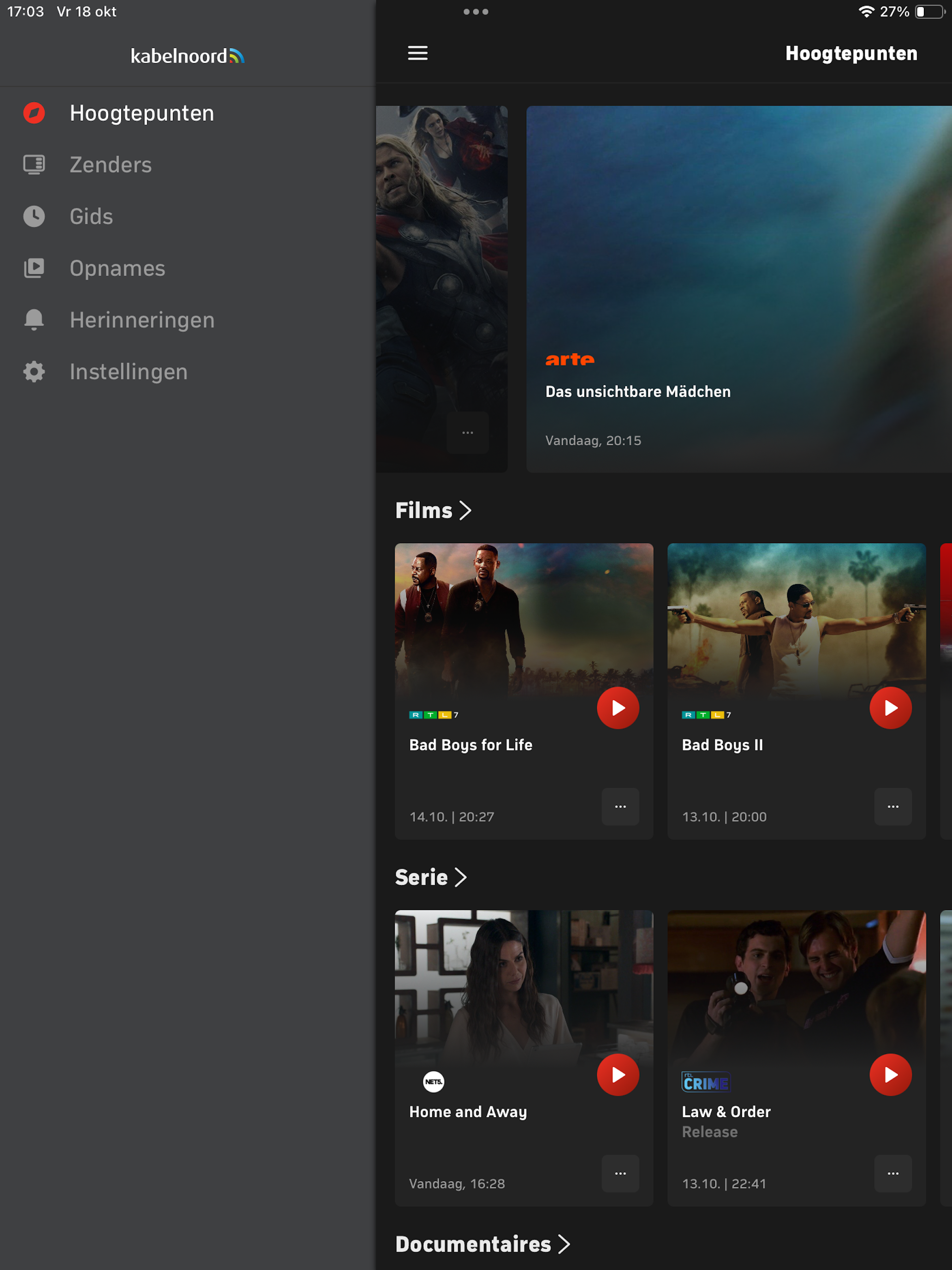Open the Bad Boys for Life title
This screenshot has width=952, height=1270.
(x=470, y=745)
